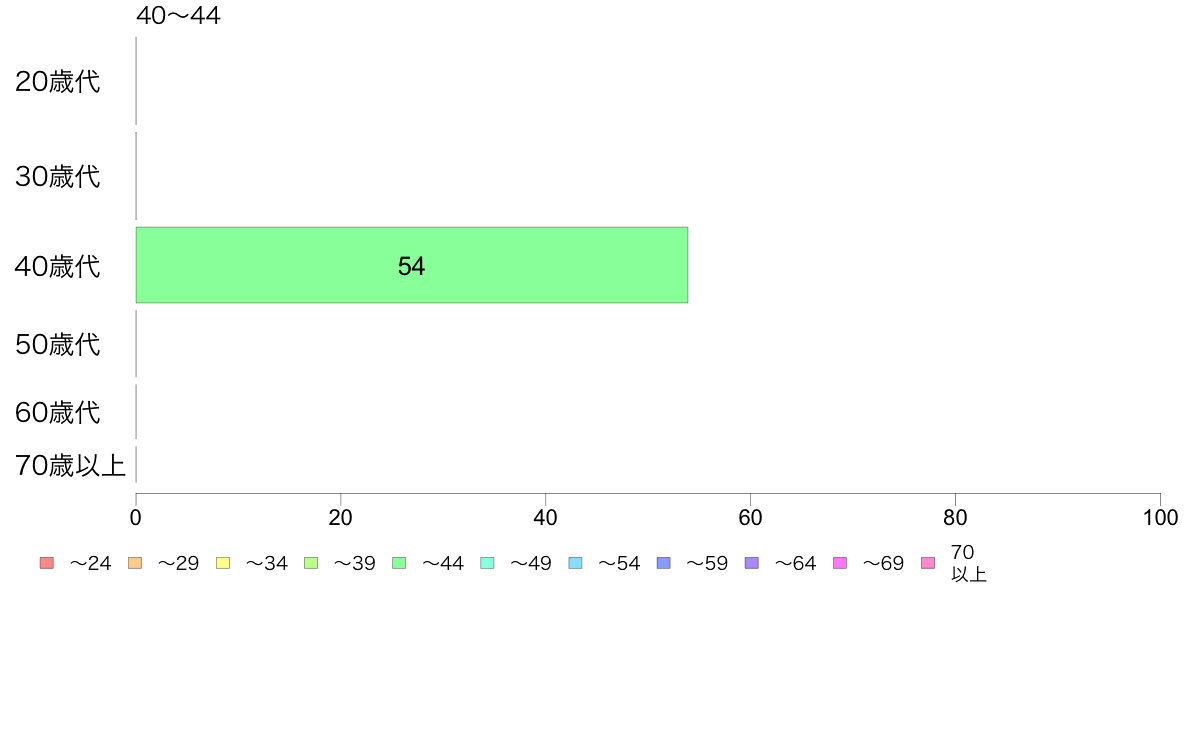1188x736 pixels.
Task: Click the yellow ~34 legend swatch
Action: 223,563
